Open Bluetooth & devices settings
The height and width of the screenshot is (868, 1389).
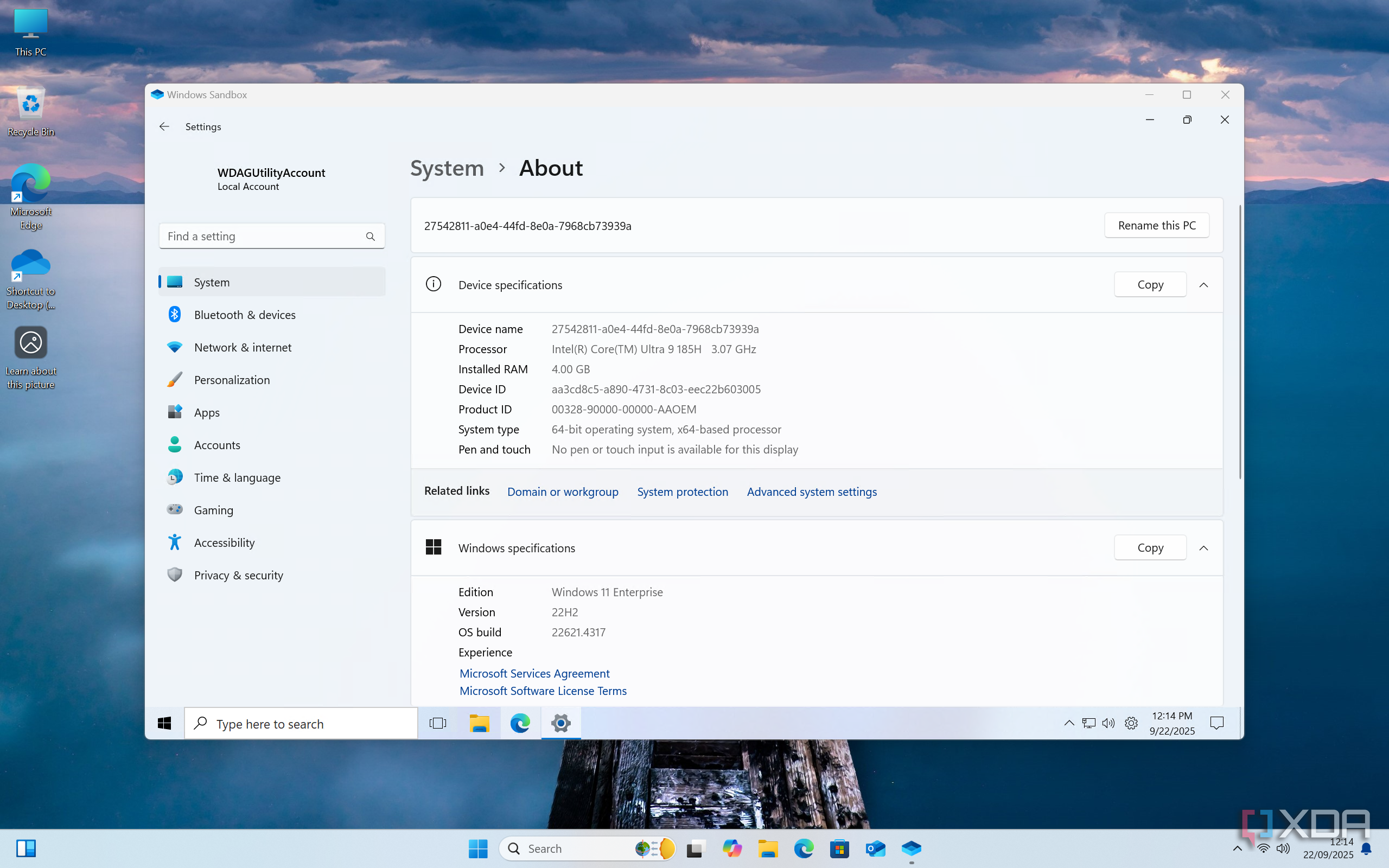272,315
